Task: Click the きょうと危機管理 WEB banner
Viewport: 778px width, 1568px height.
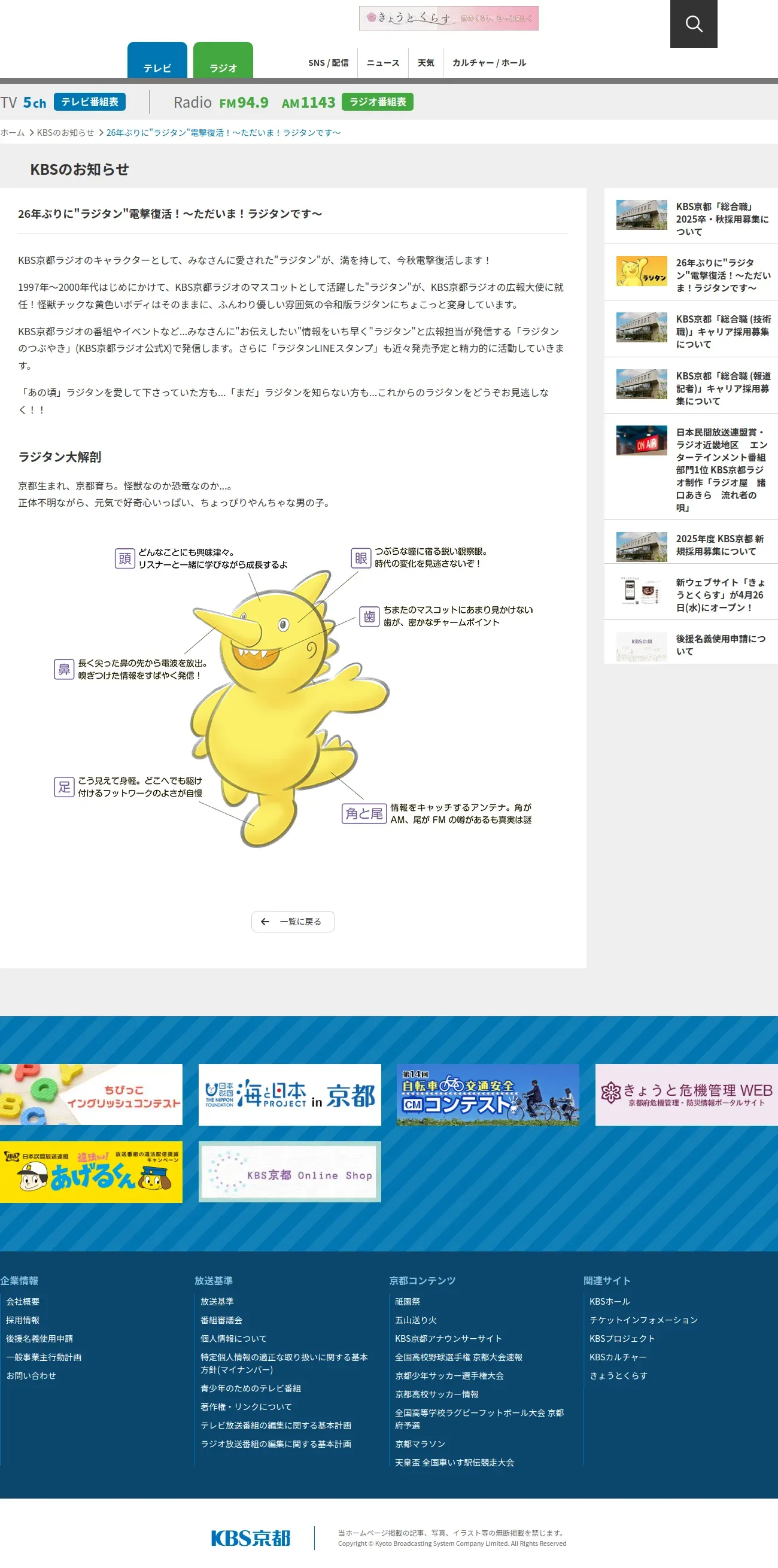Action: tap(686, 1095)
